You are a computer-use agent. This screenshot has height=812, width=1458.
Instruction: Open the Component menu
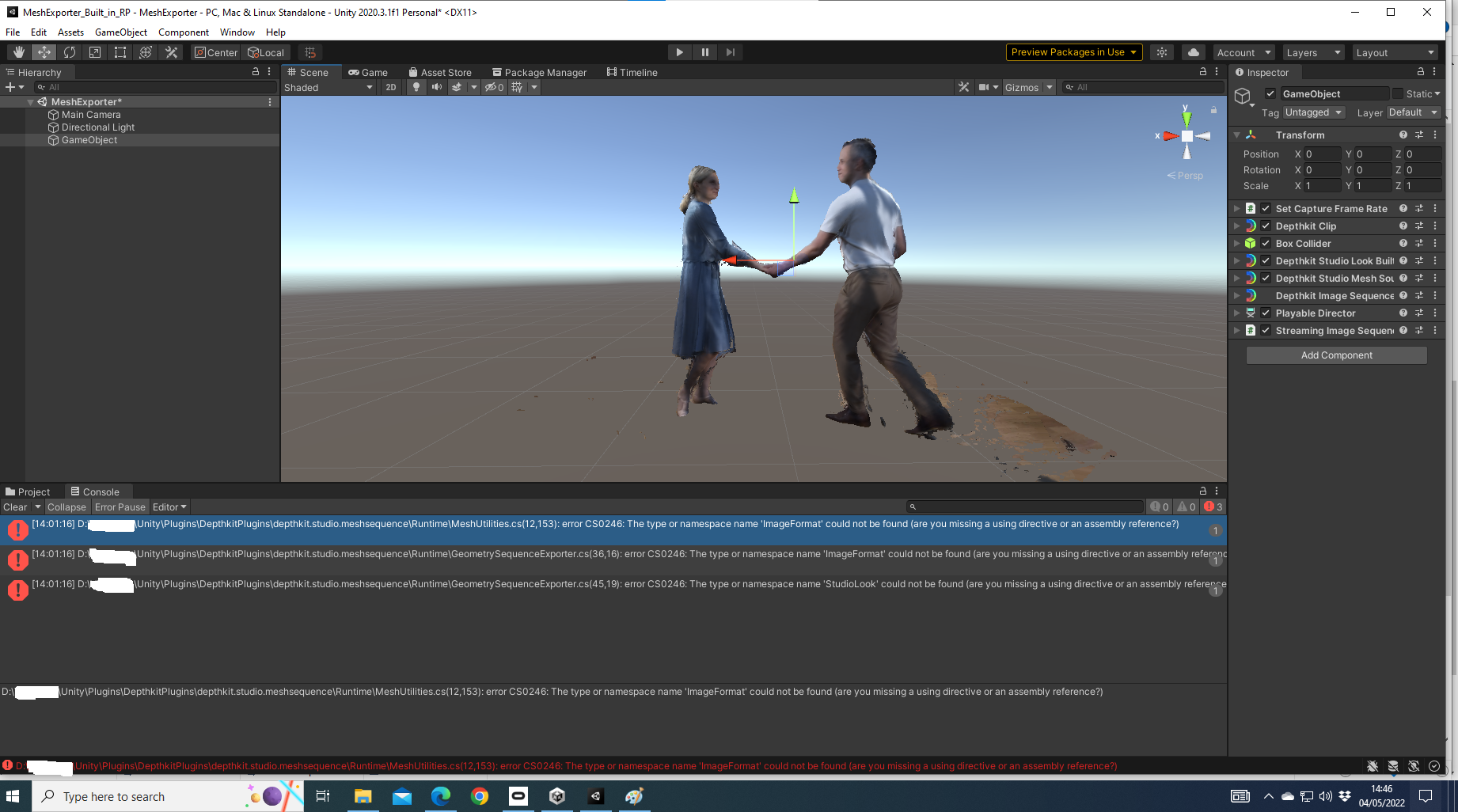click(183, 32)
